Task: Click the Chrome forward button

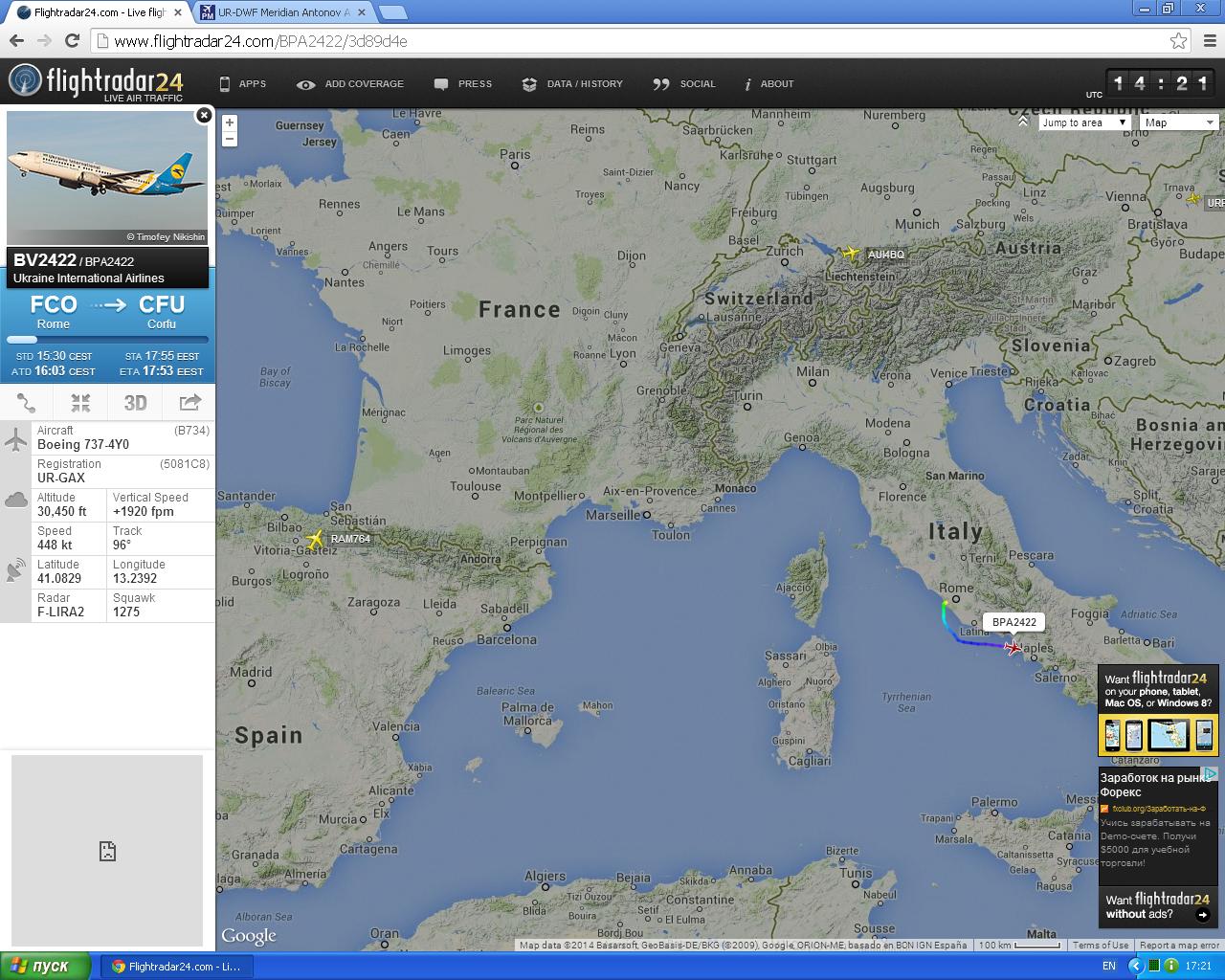Action: click(x=44, y=40)
